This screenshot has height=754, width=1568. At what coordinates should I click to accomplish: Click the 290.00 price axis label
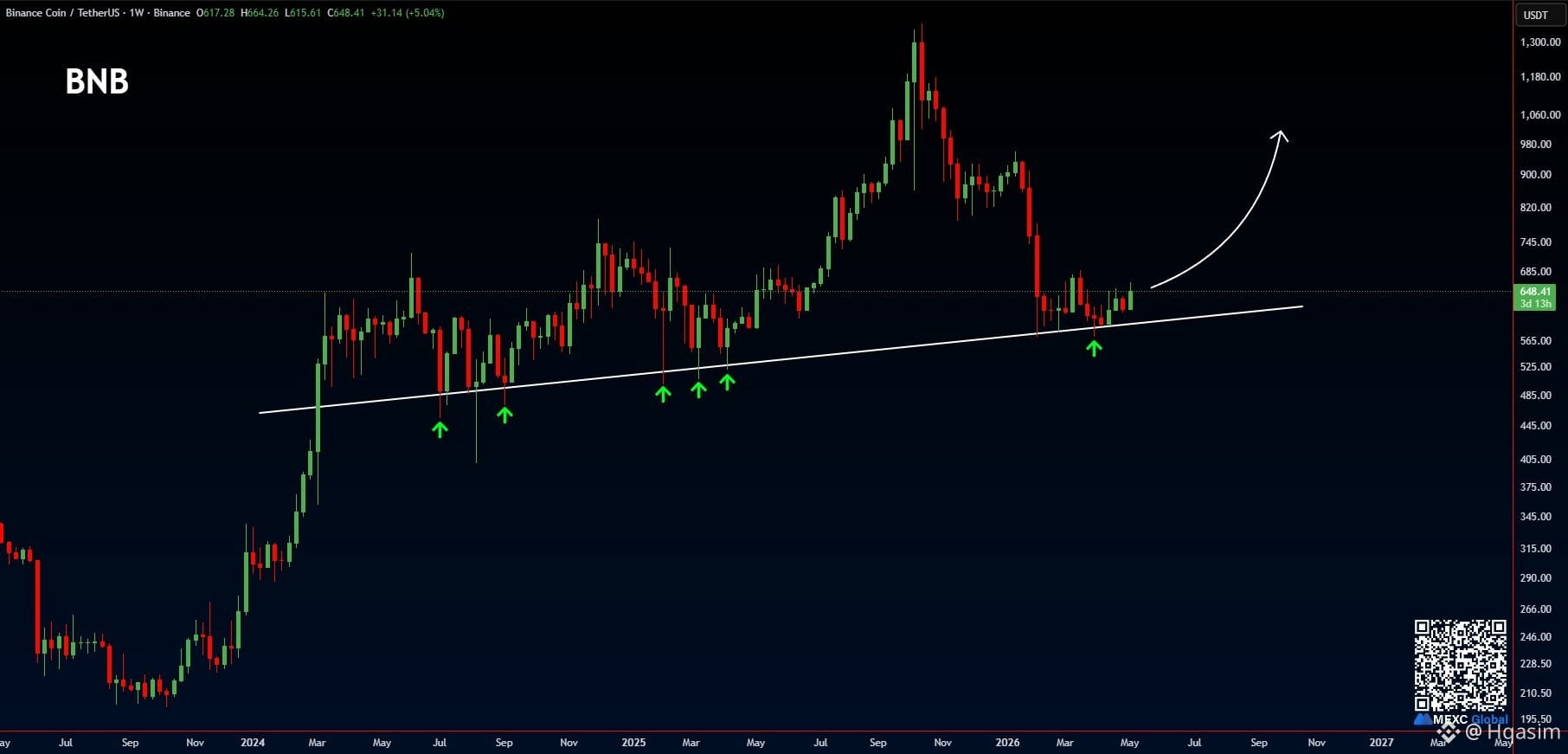tap(1536, 578)
